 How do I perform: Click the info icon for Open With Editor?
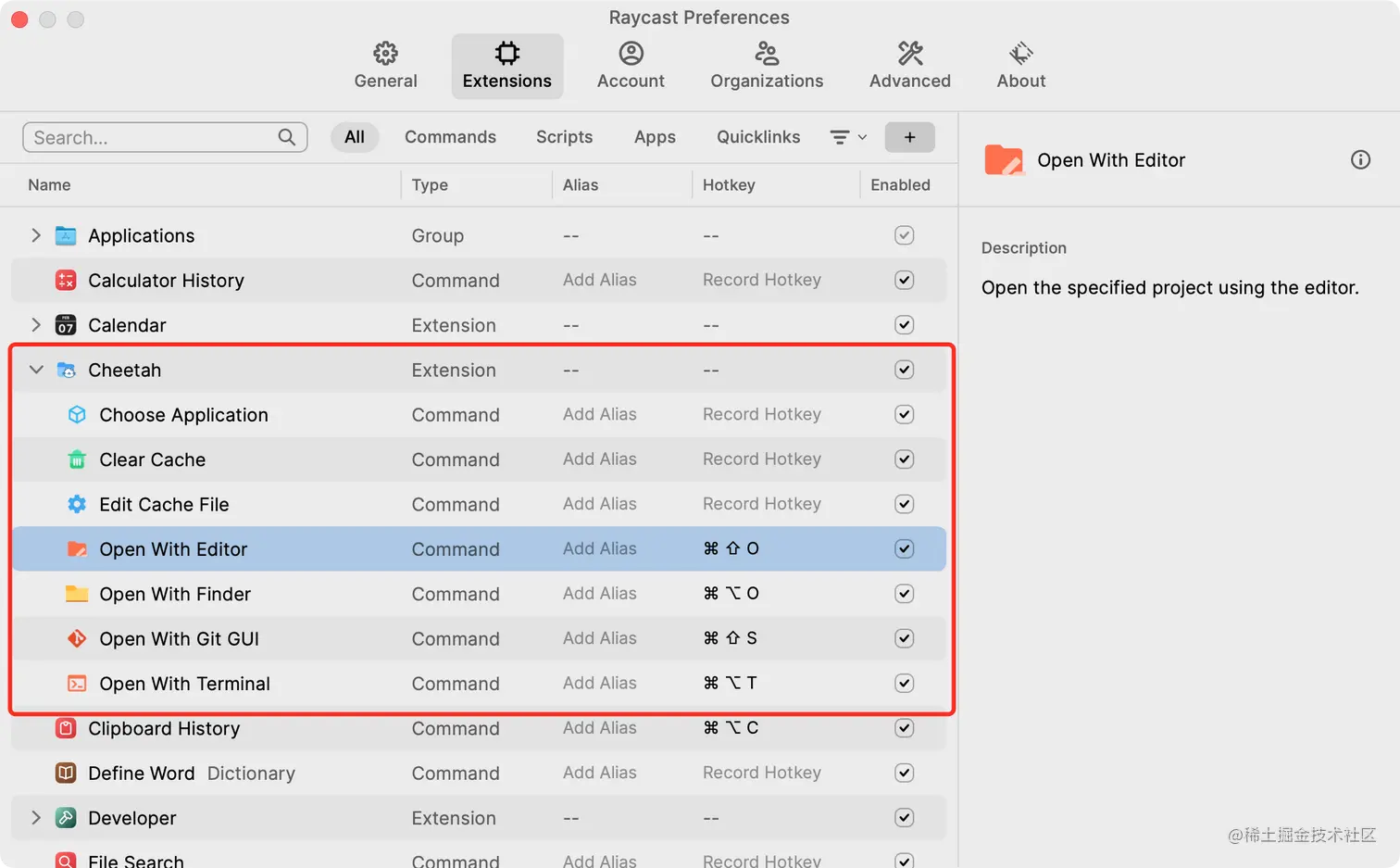(1360, 160)
